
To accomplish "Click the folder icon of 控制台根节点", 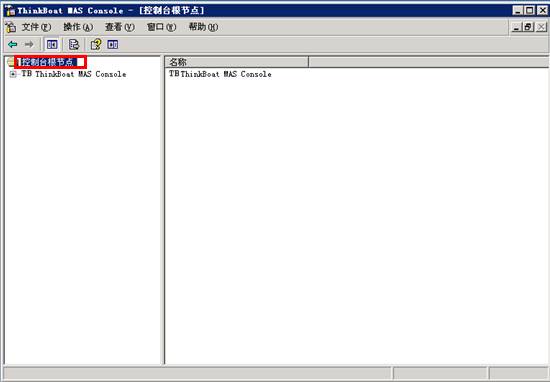I will coord(11,62).
